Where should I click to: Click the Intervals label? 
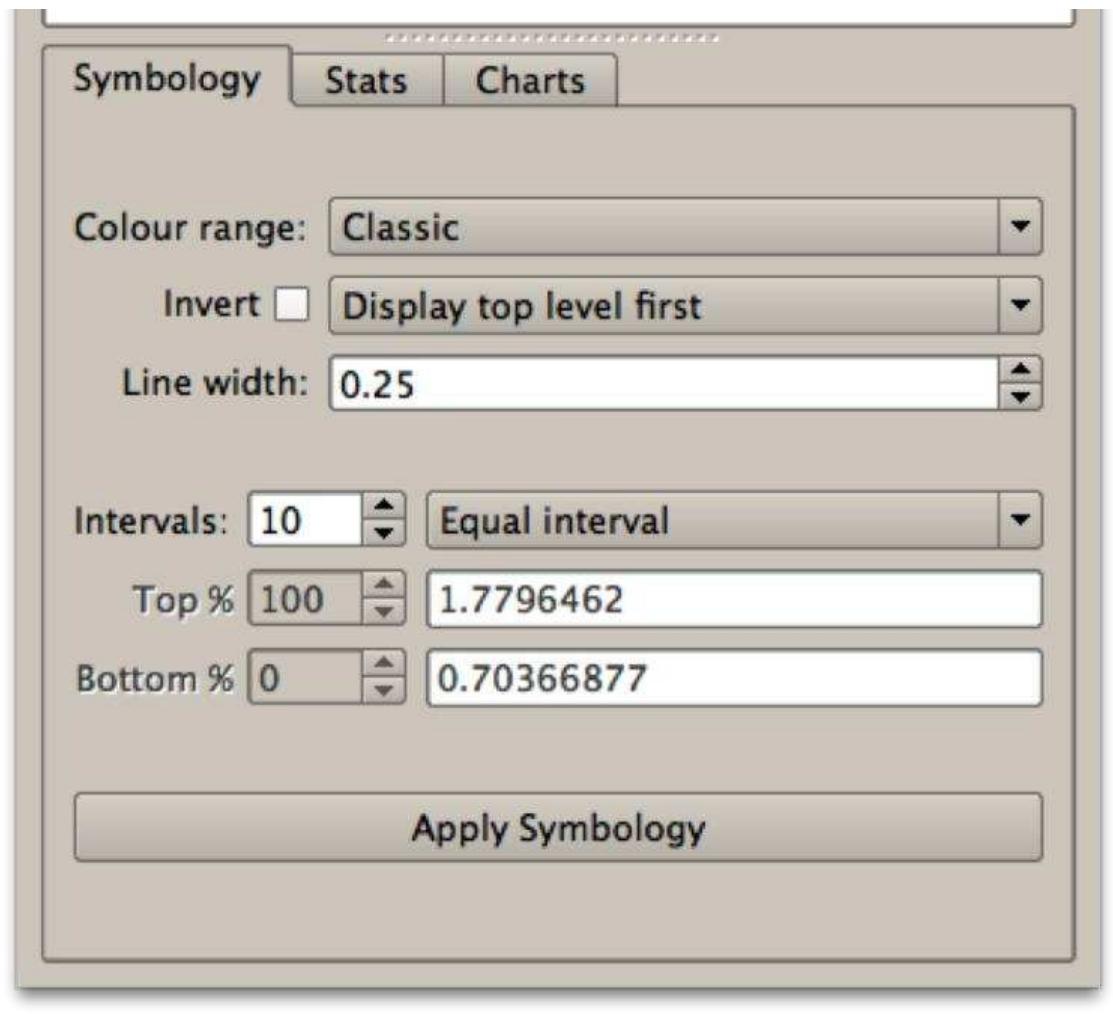tap(150, 521)
